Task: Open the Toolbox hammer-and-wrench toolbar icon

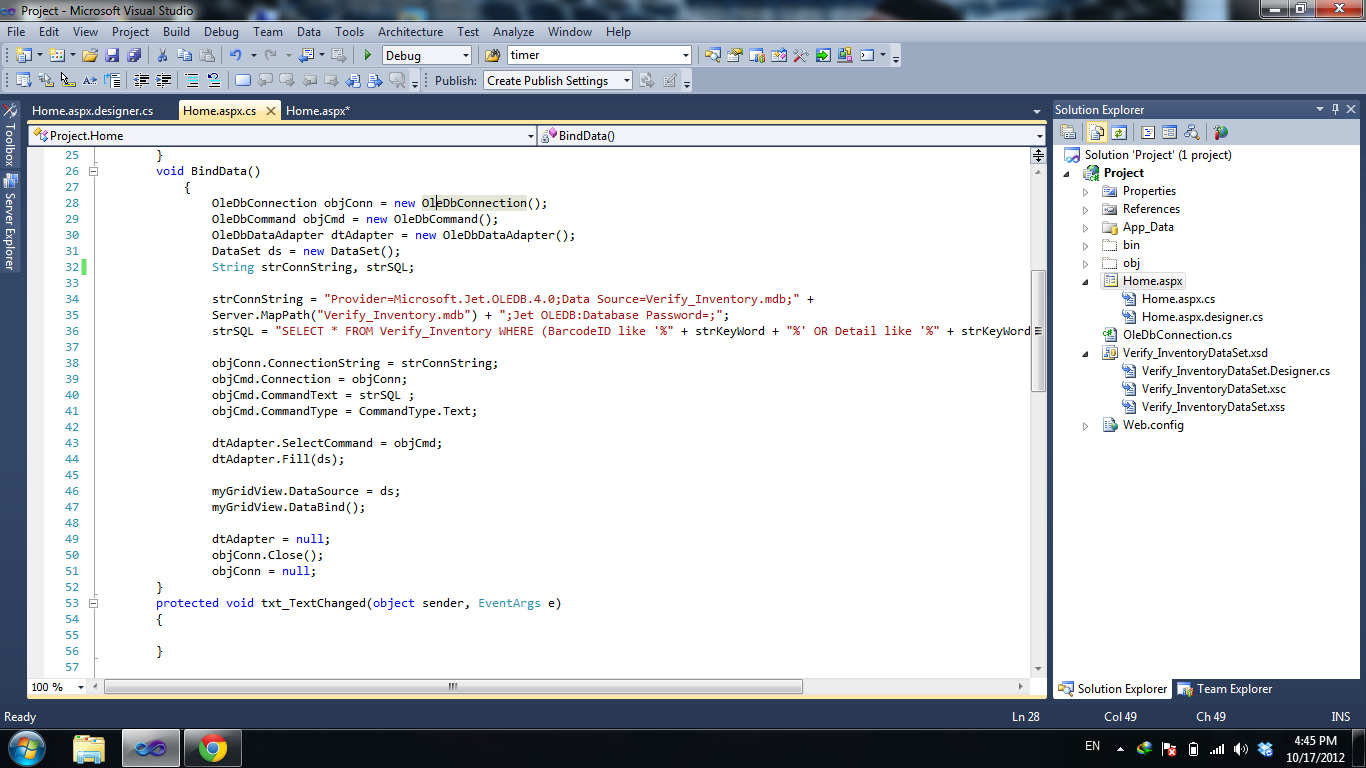Action: [800, 56]
